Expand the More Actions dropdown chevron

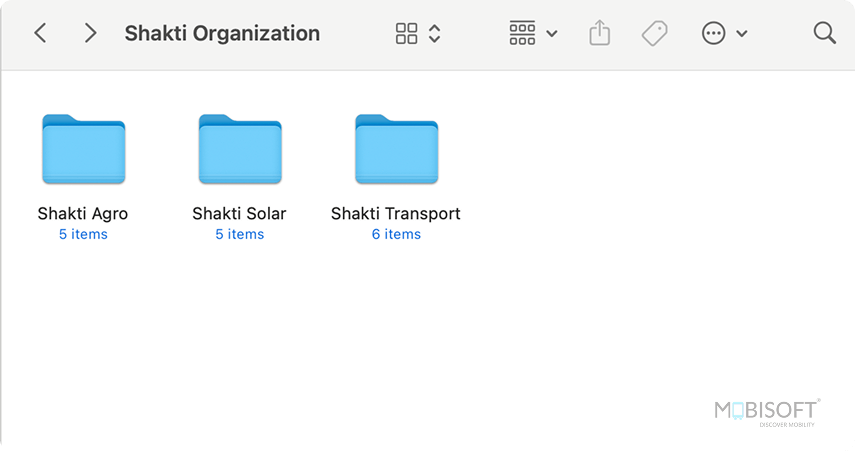[x=742, y=34]
